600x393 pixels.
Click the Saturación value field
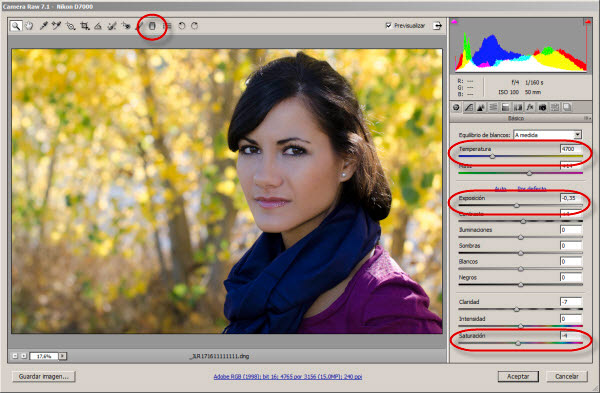click(x=571, y=336)
